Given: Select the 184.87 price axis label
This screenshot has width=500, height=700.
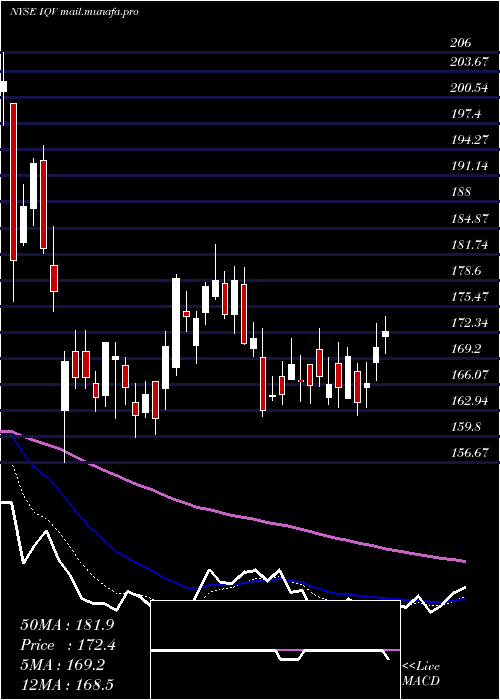Looking at the screenshot, I should click(x=469, y=219).
